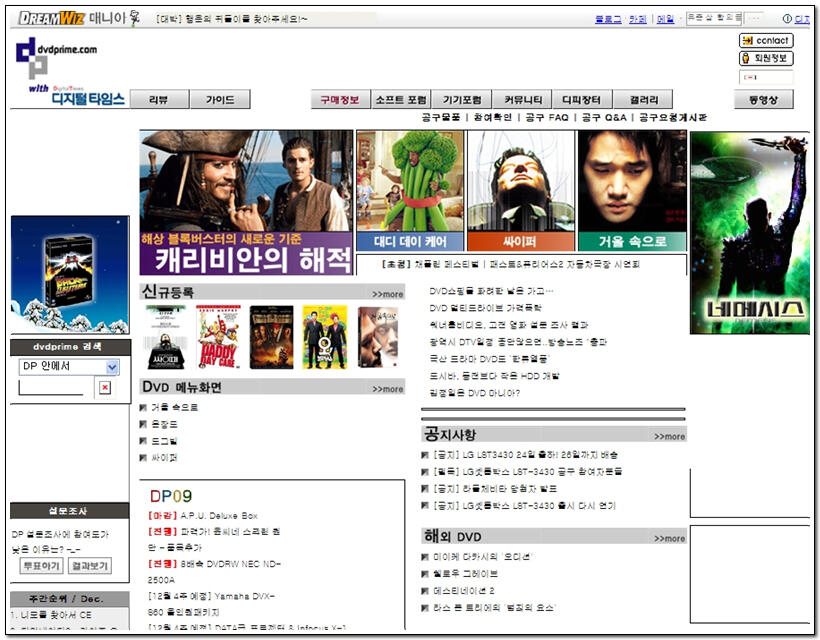This screenshot has height=640, width=820.
Task: Click the top bar search input field
Action: (714, 18)
